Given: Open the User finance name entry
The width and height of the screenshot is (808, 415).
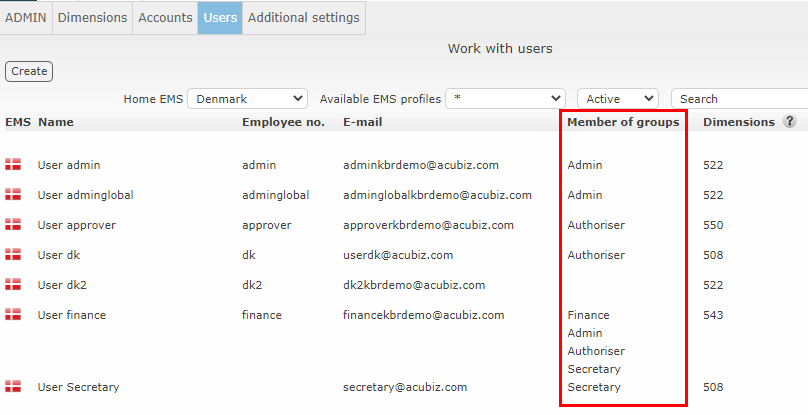Looking at the screenshot, I should [x=72, y=315].
